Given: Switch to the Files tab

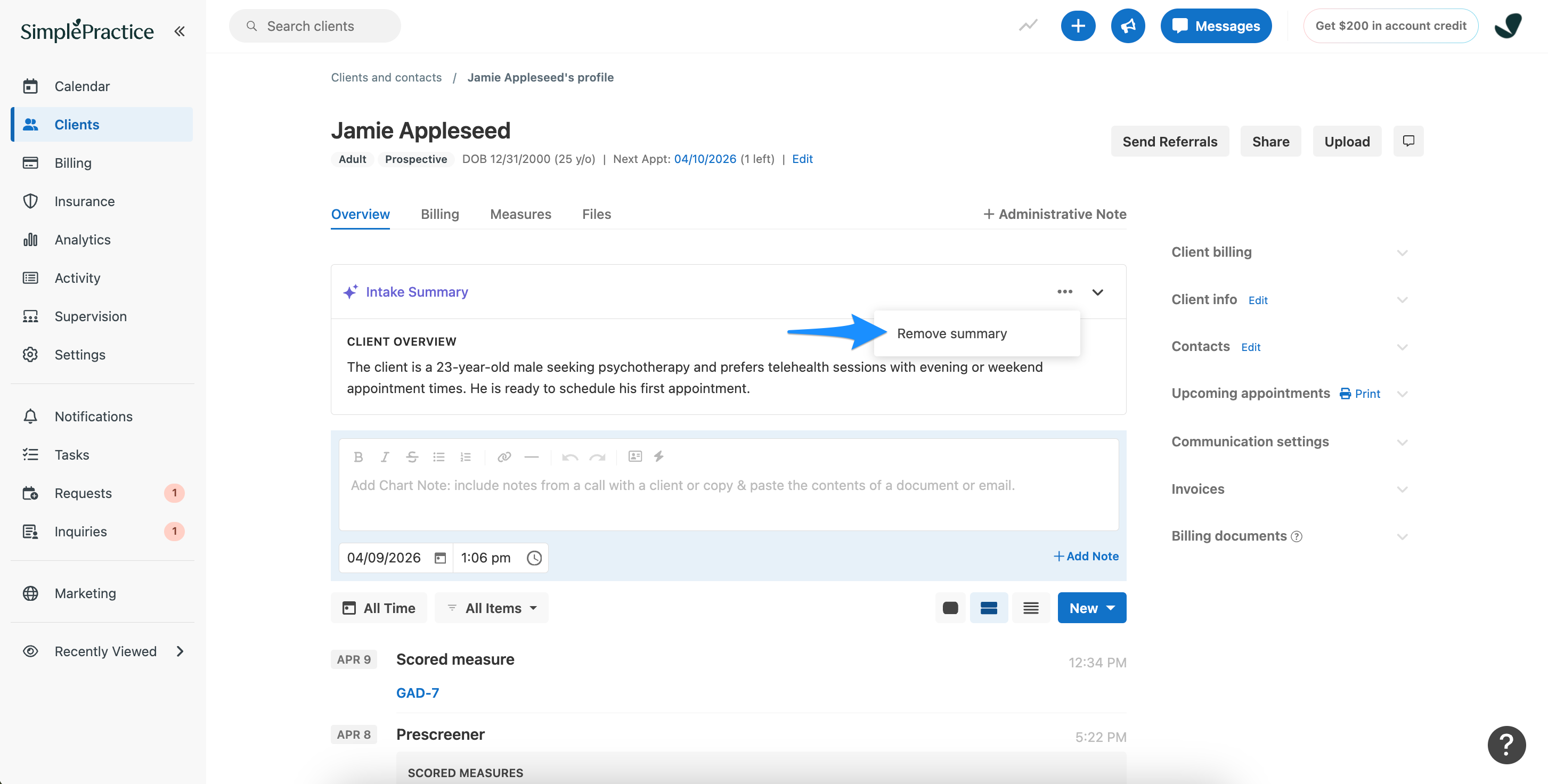Looking at the screenshot, I should (596, 215).
